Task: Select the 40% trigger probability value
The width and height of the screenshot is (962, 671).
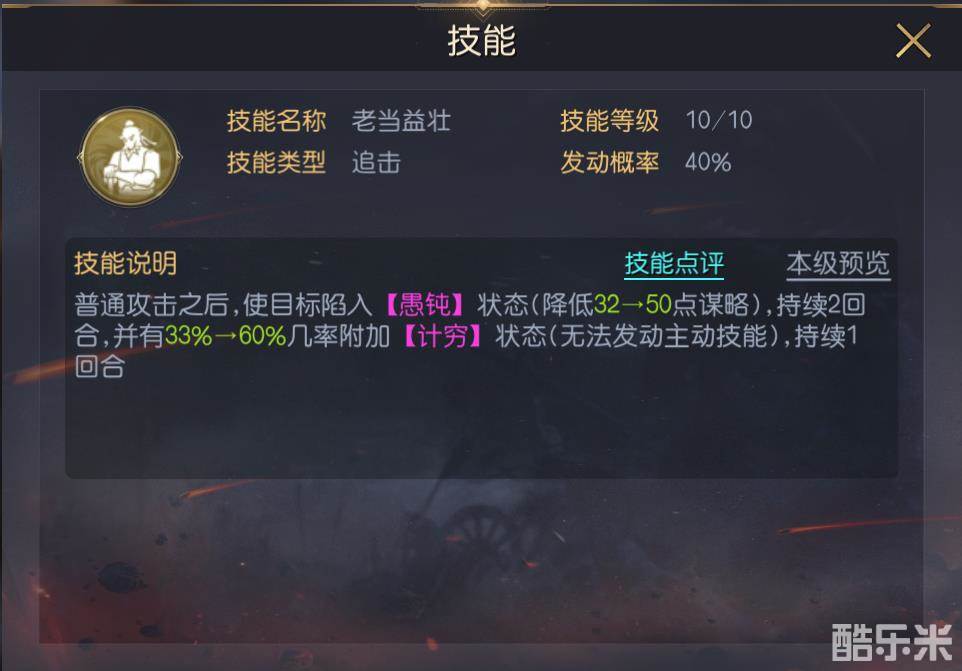Action: [x=708, y=163]
